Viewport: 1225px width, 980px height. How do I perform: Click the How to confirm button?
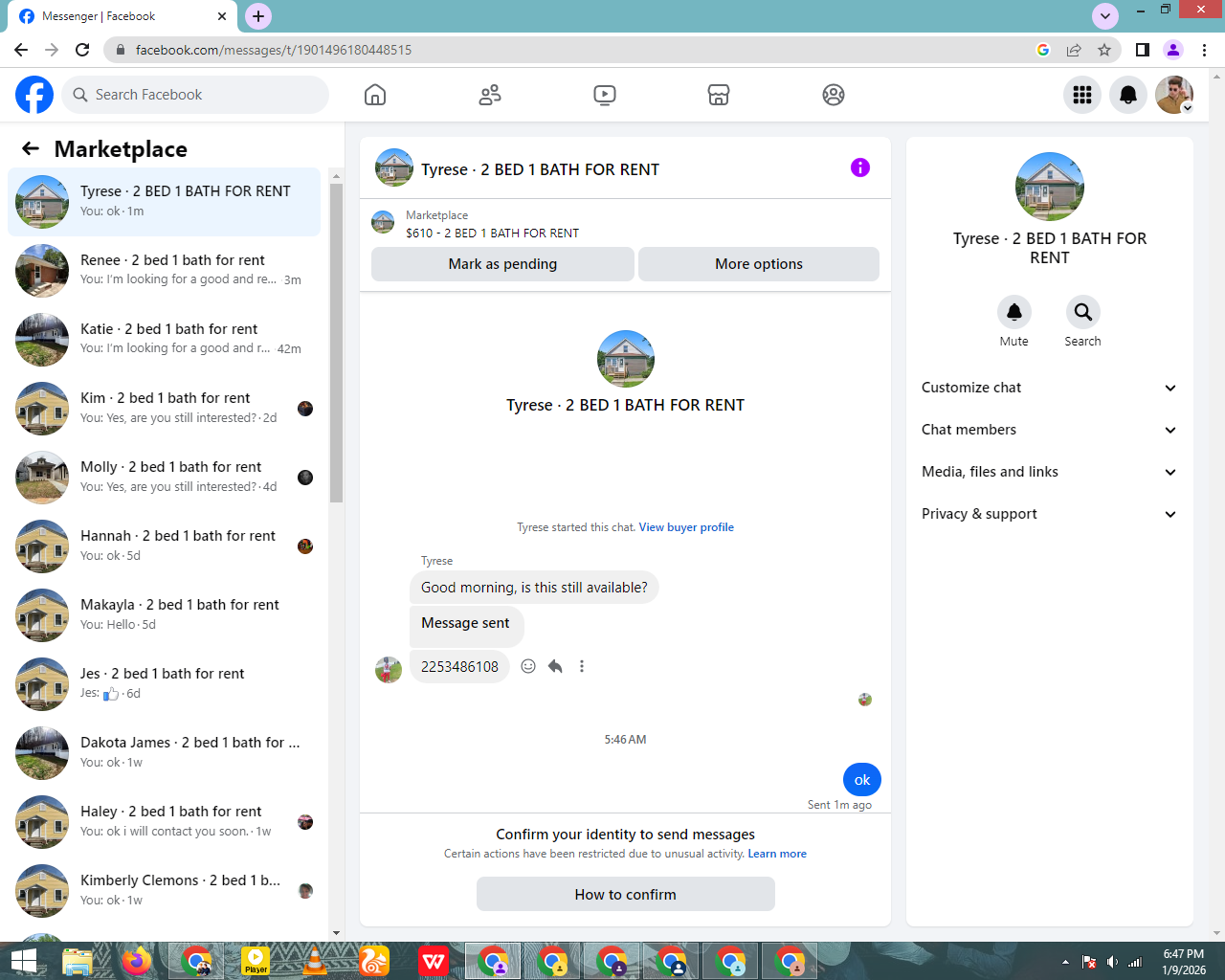626,894
